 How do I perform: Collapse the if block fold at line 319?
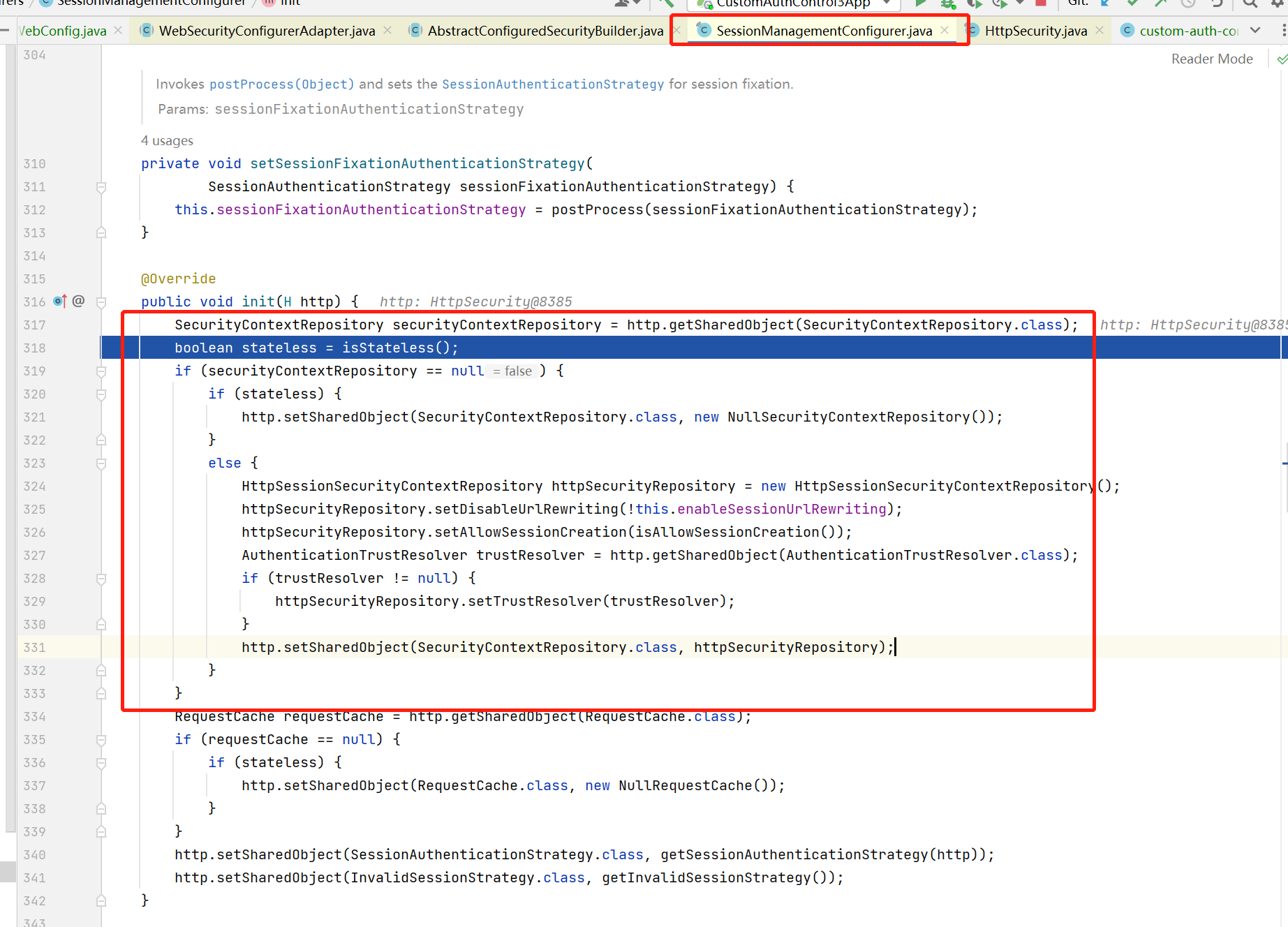[x=101, y=371]
